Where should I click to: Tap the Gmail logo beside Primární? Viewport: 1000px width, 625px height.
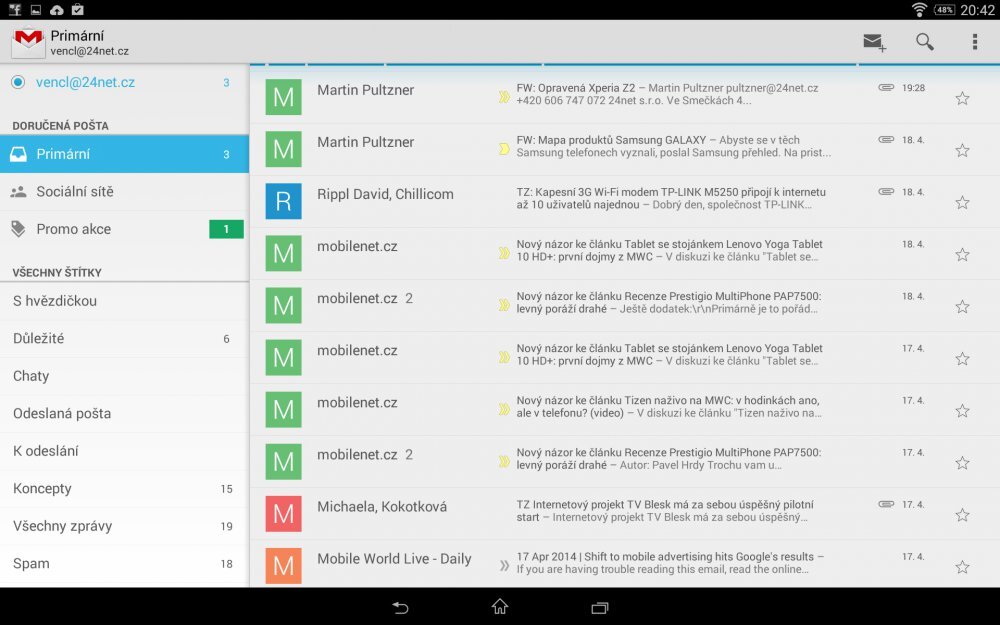(x=26, y=42)
